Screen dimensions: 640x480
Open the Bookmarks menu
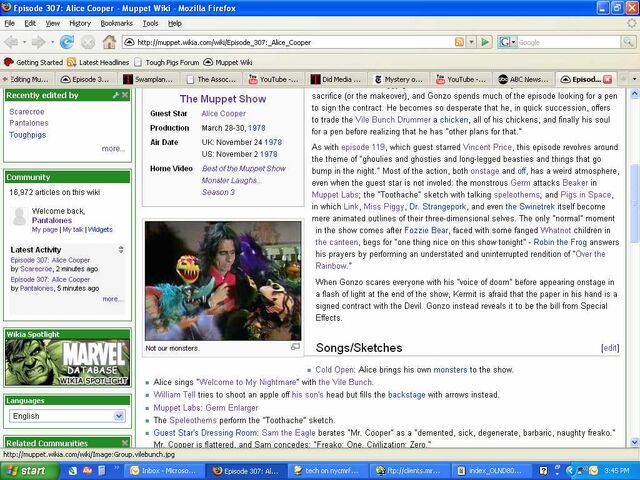click(117, 23)
